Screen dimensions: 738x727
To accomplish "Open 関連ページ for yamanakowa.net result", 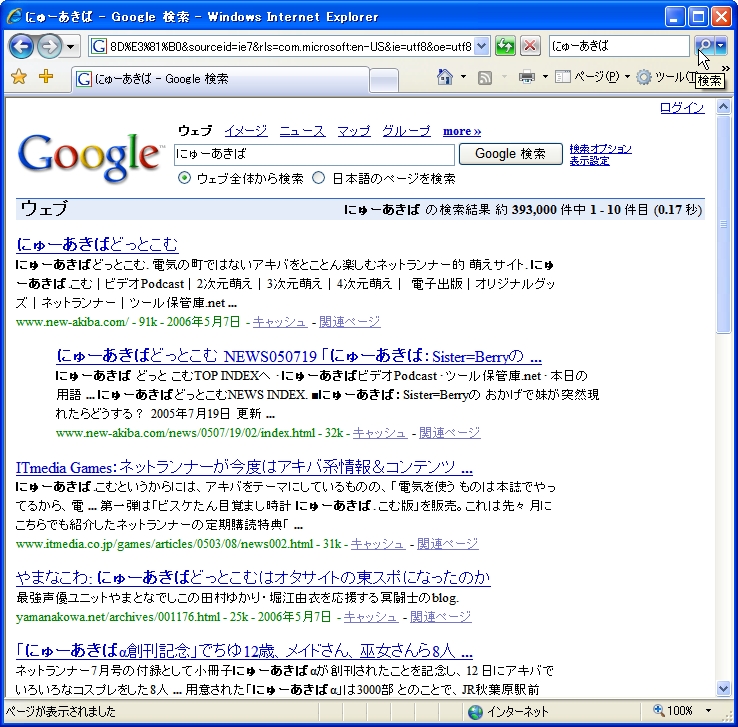I will tap(441, 616).
